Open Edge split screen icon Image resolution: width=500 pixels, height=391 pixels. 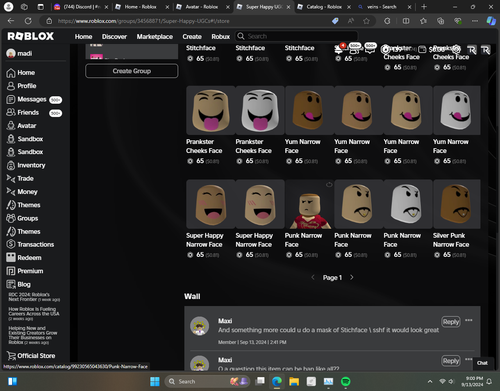click(x=406, y=21)
